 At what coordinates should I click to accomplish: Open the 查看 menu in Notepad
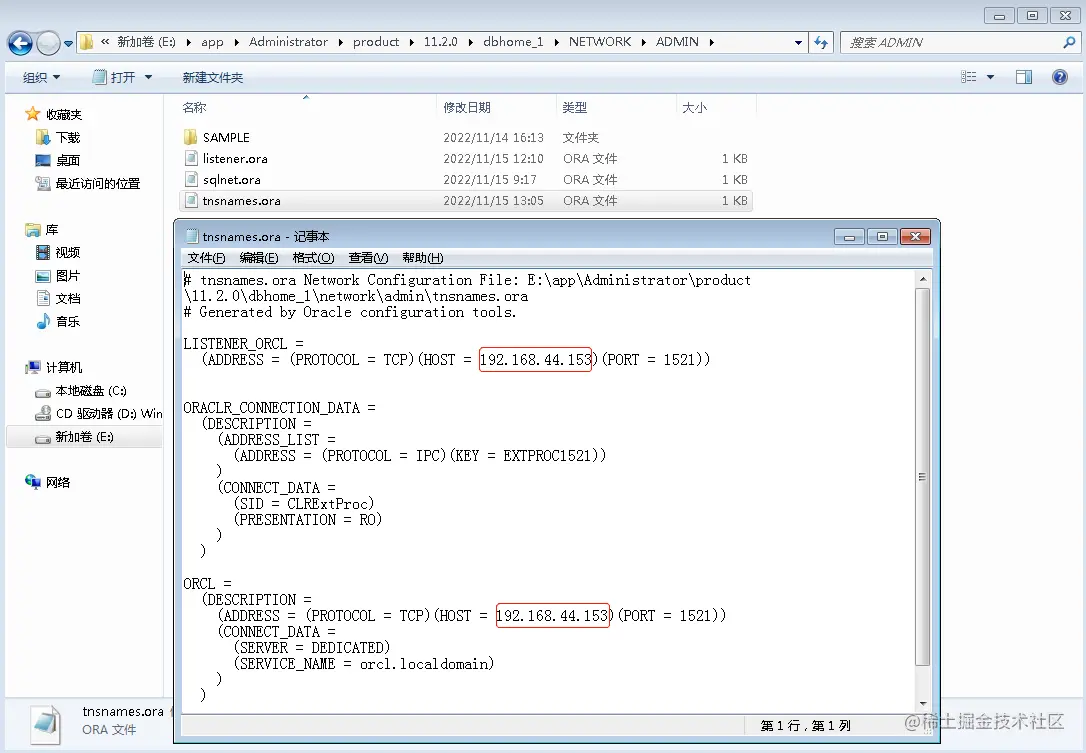pyautogui.click(x=368, y=257)
